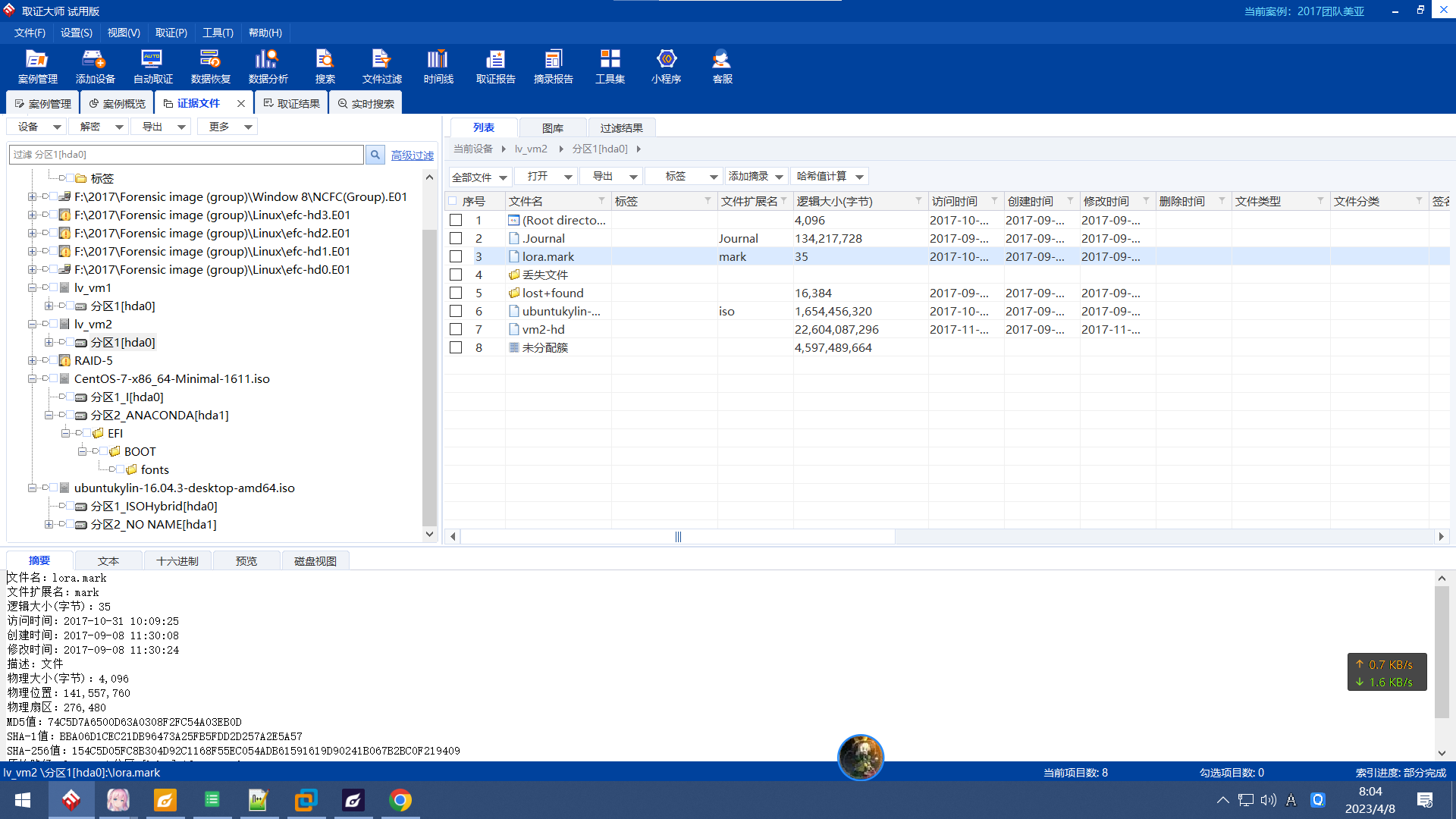The height and width of the screenshot is (819, 1456).
Task: Click the filter search magnifier button
Action: (375, 155)
